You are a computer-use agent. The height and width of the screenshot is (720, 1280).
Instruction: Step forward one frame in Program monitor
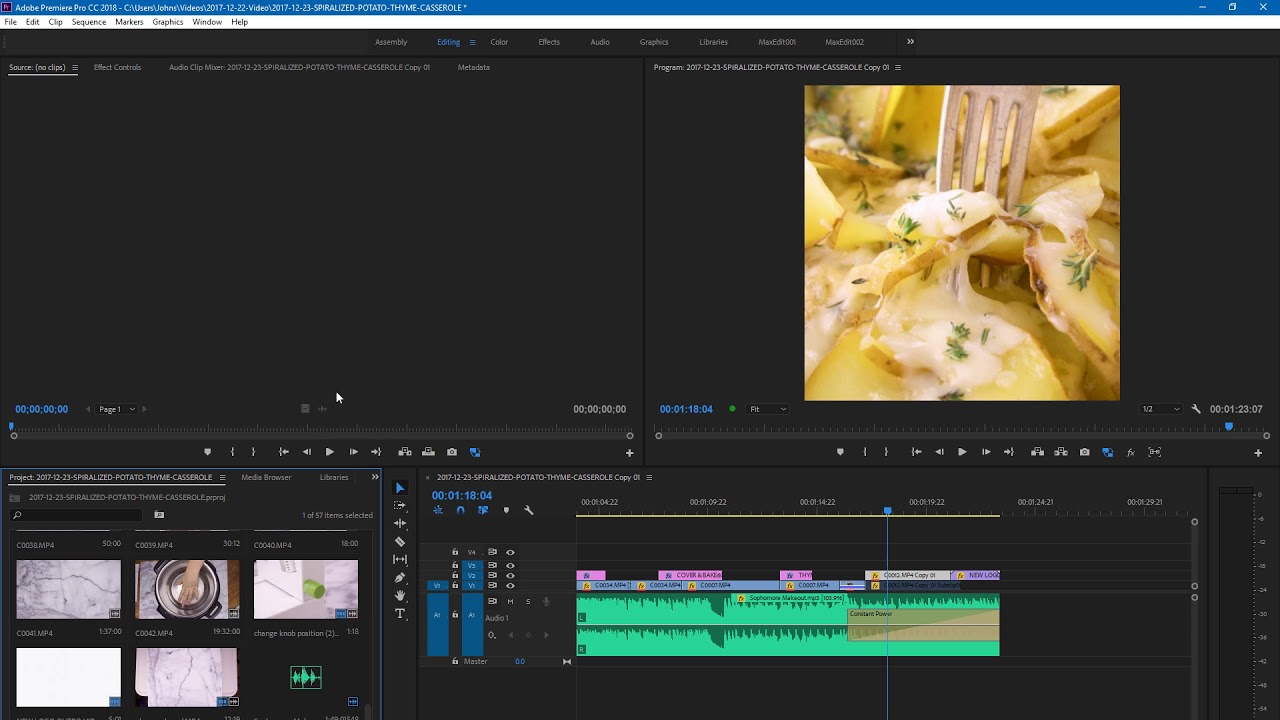[x=985, y=452]
